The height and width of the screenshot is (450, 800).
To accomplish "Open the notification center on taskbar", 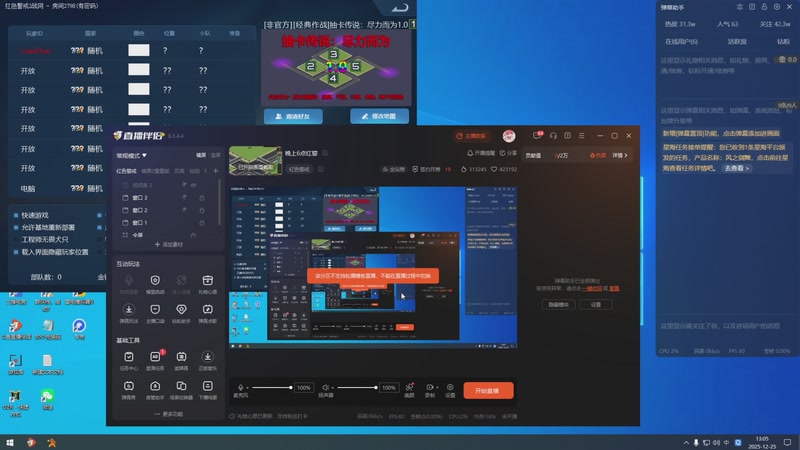I will point(787,442).
